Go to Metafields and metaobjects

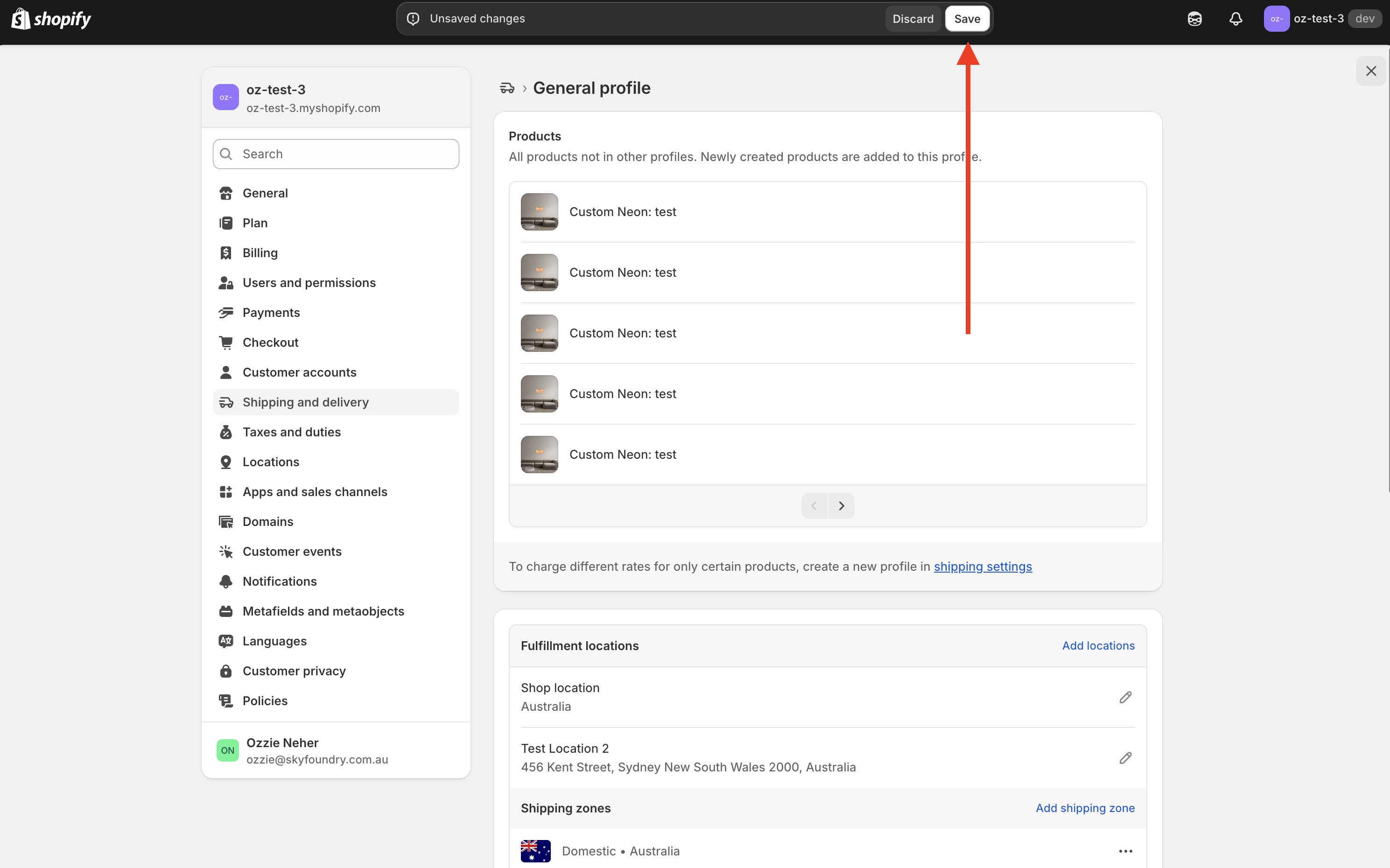coord(323,611)
